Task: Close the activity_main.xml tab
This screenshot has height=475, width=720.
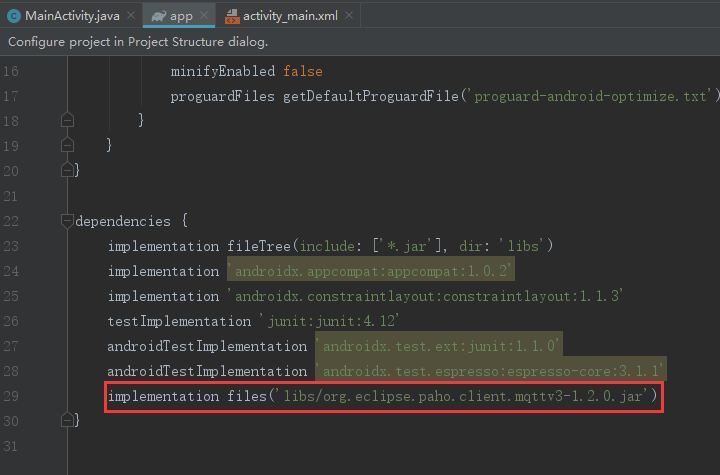Action: pyautogui.click(x=349, y=16)
